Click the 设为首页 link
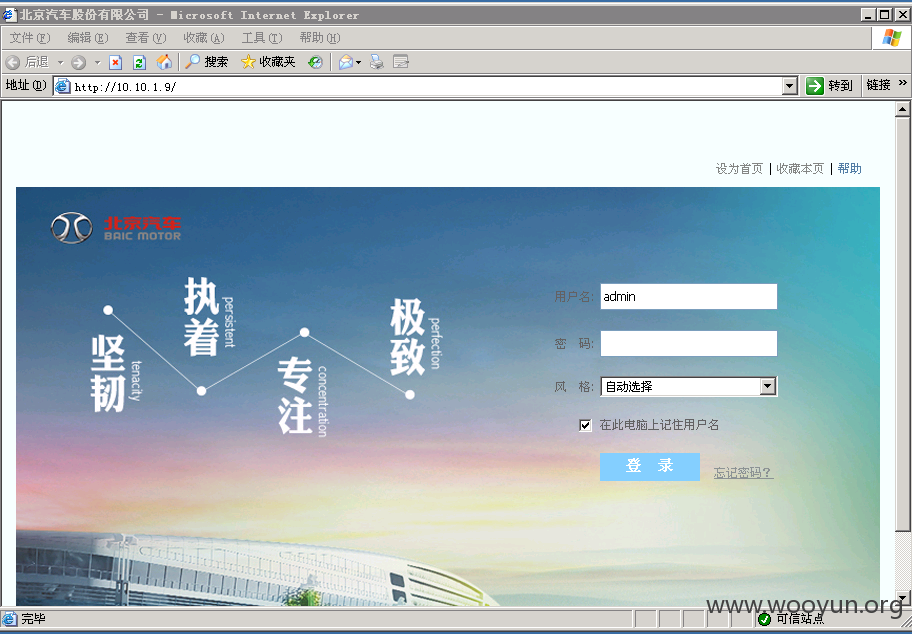This screenshot has height=634, width=912. [x=739, y=169]
